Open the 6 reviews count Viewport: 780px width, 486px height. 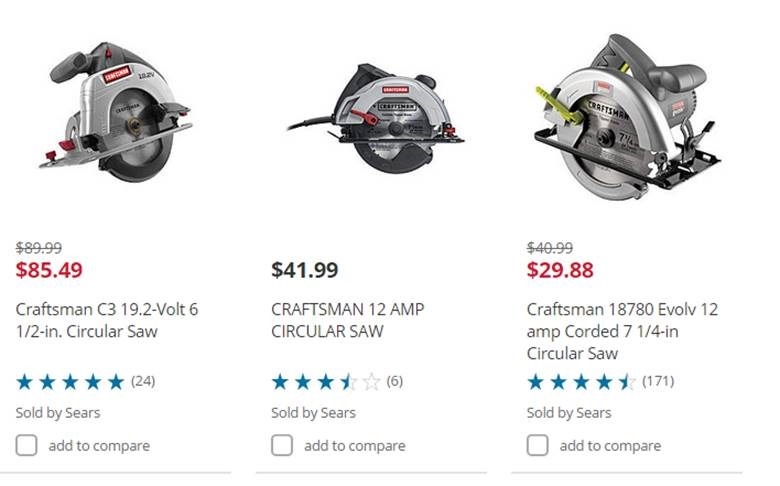tap(394, 381)
